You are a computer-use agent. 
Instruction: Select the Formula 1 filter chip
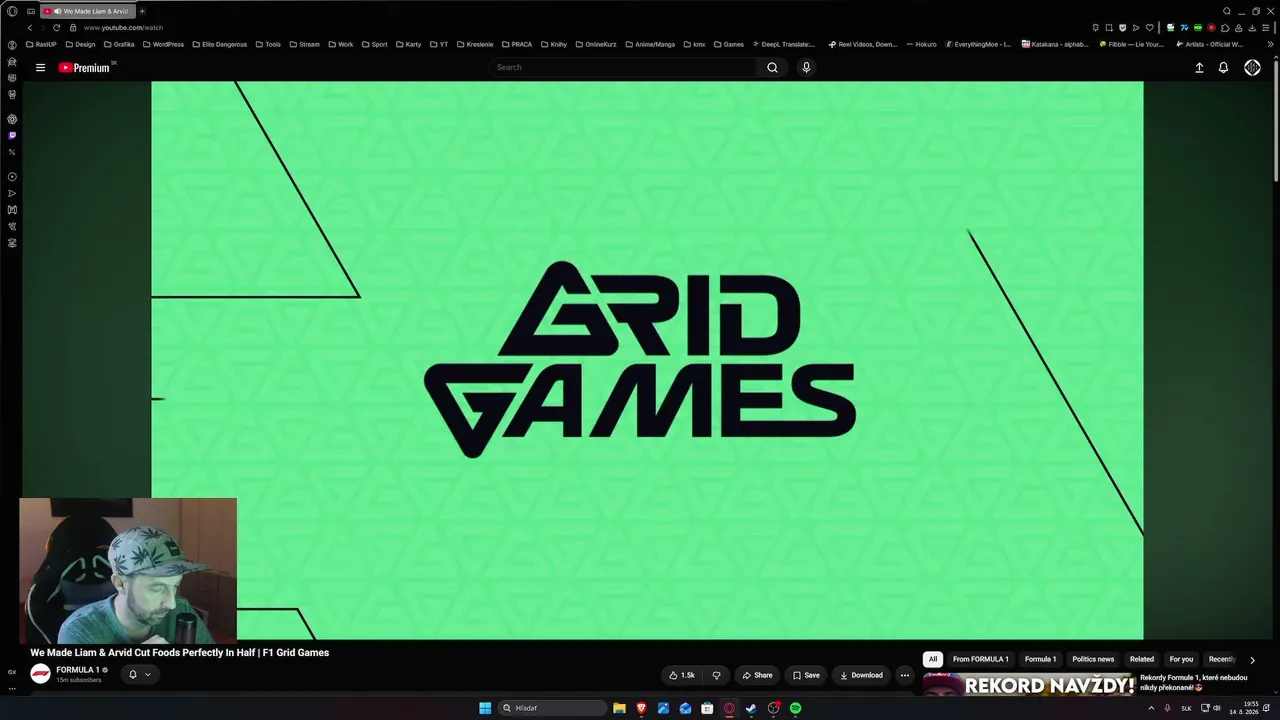click(1040, 660)
